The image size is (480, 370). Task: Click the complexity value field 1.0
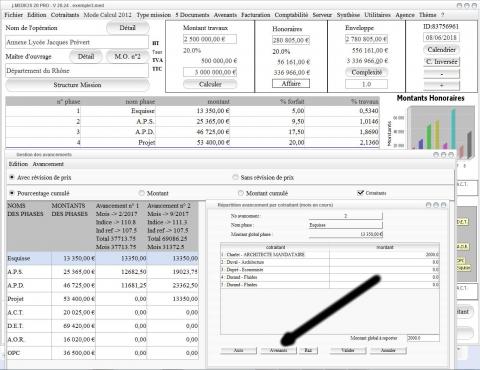click(366, 84)
